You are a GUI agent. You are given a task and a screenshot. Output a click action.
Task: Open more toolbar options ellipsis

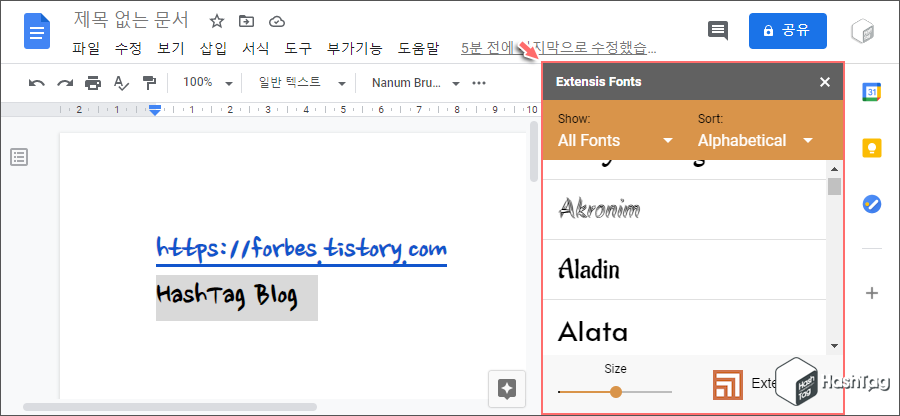(x=479, y=83)
